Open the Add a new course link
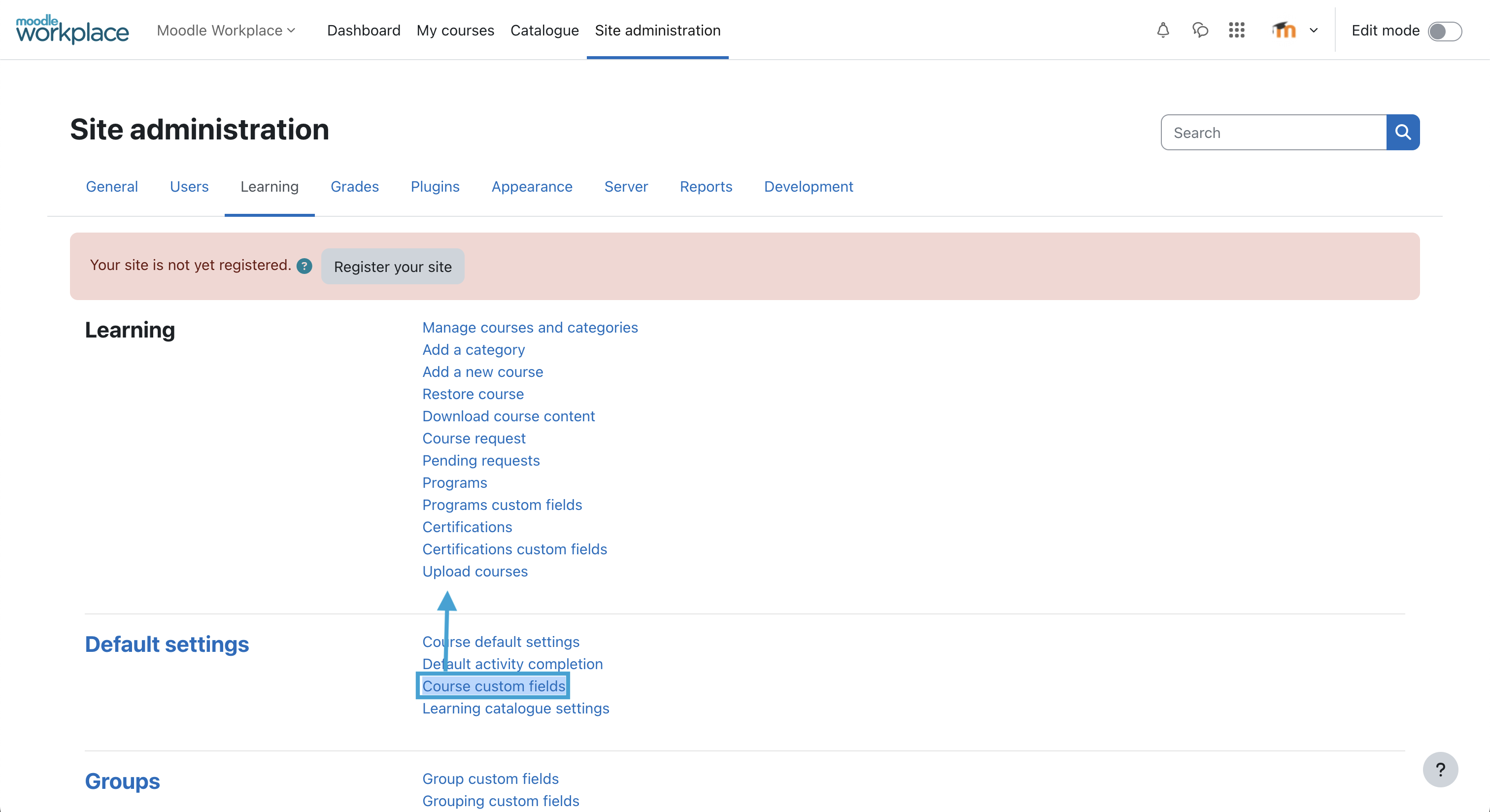The width and height of the screenshot is (1490, 812). 482,372
